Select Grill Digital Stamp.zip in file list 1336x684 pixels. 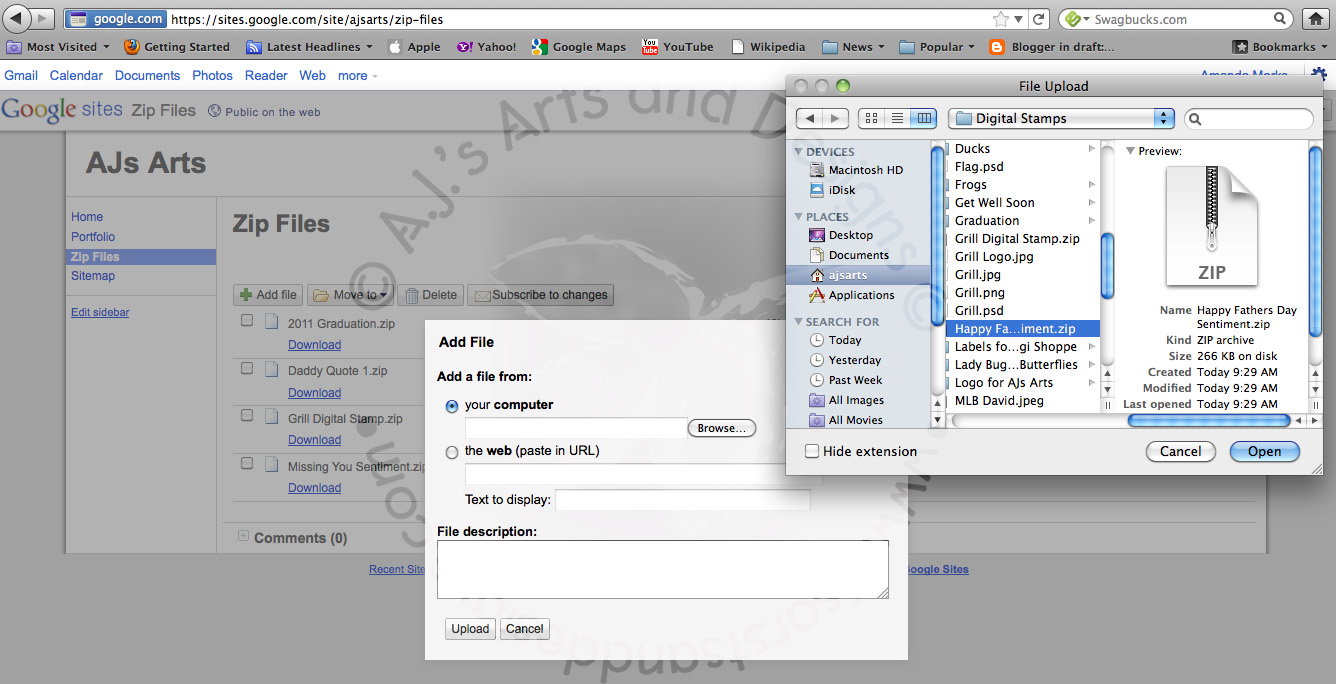tap(1016, 238)
